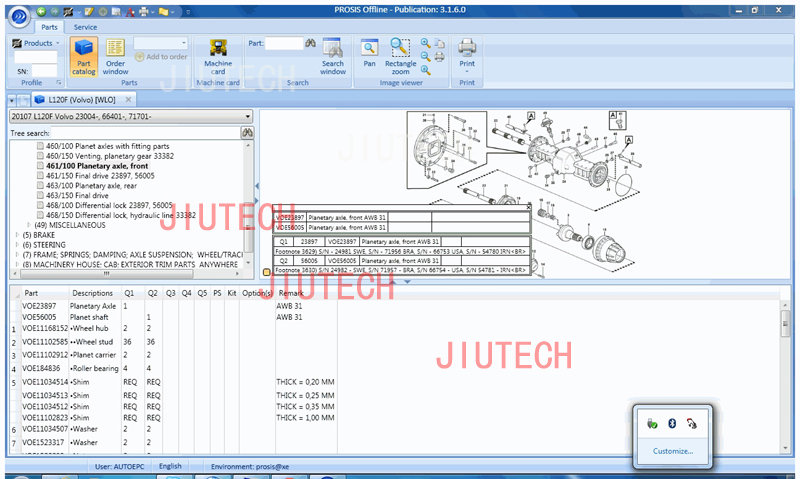The width and height of the screenshot is (800, 479).
Task: Click into the Tree search field
Action: [145, 133]
